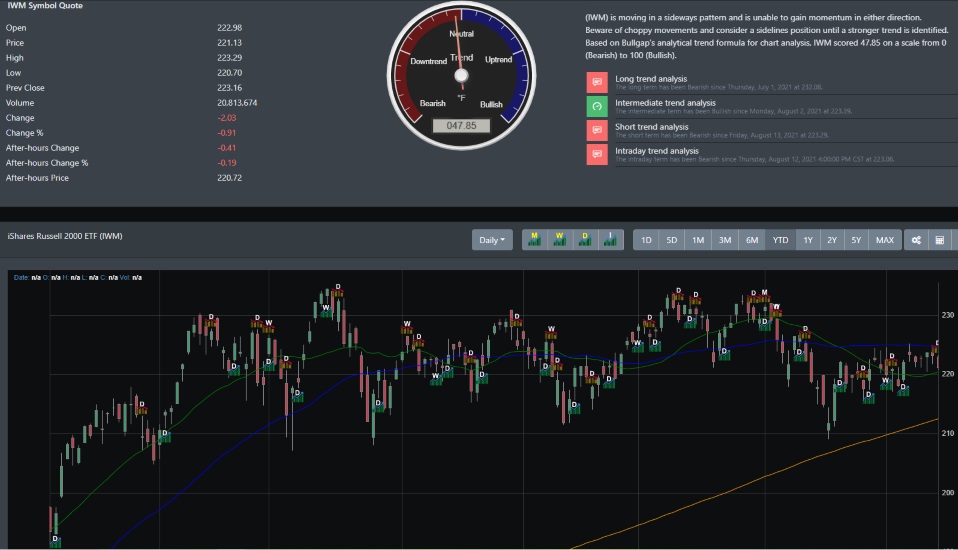
Task: Toggle the monthly (M) signal chart icon
Action: [535, 240]
